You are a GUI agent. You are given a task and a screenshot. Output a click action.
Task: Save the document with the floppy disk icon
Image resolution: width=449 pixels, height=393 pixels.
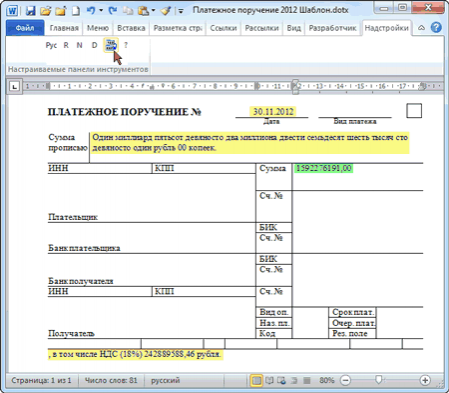[x=31, y=11]
